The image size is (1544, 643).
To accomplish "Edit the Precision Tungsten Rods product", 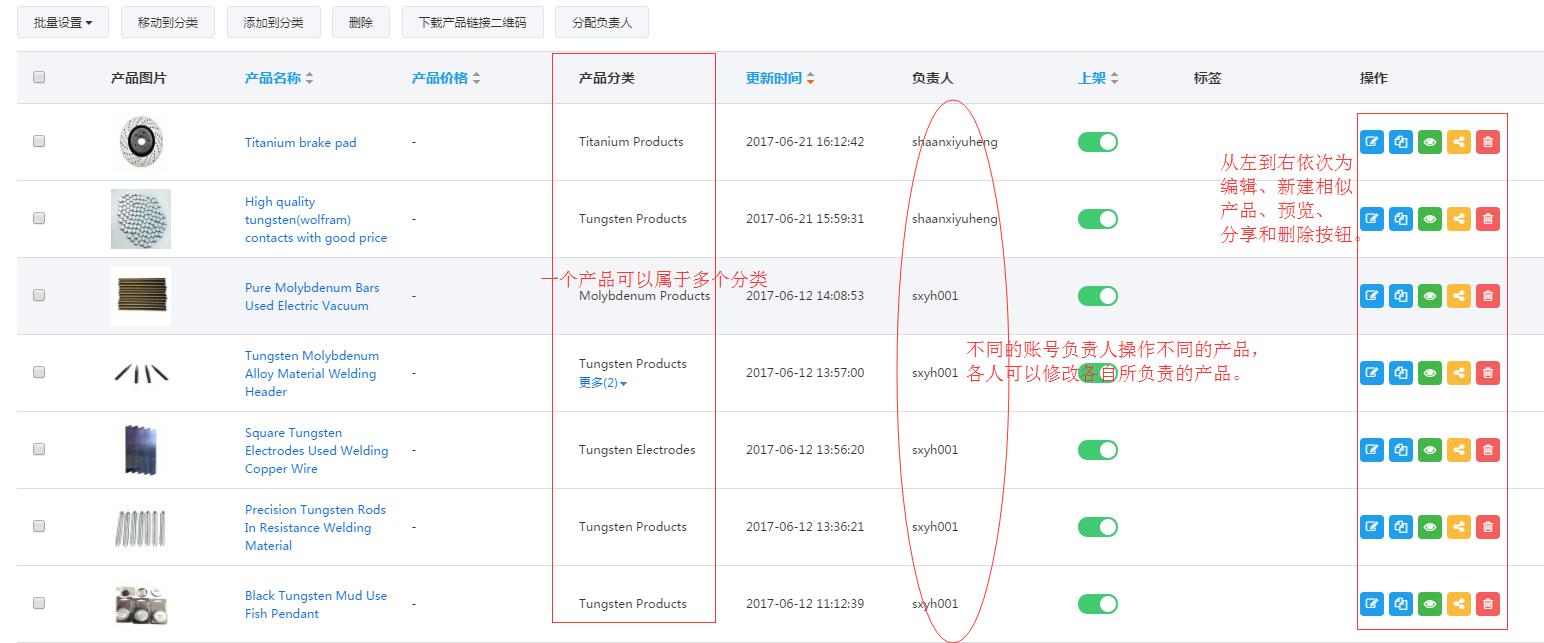I will [x=1371, y=526].
